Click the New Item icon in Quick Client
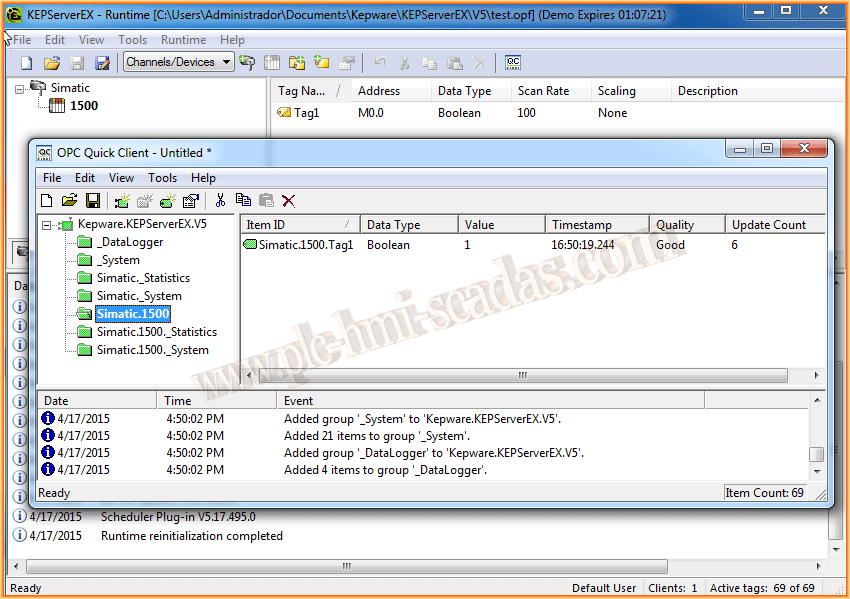Viewport: 850px width, 599px height. click(167, 201)
